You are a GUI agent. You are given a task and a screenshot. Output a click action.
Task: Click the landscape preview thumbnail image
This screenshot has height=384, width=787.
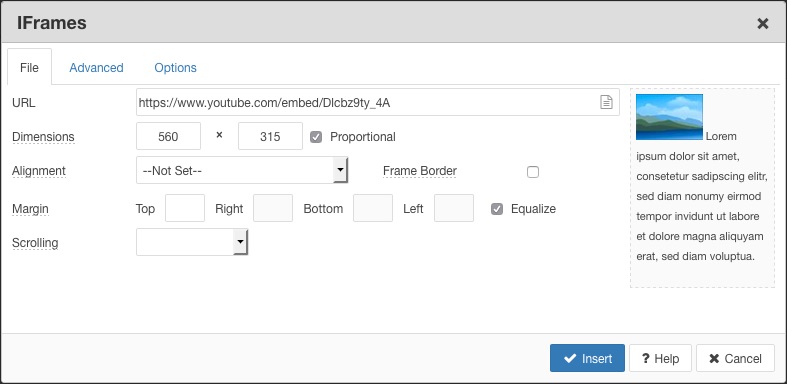[669, 117]
